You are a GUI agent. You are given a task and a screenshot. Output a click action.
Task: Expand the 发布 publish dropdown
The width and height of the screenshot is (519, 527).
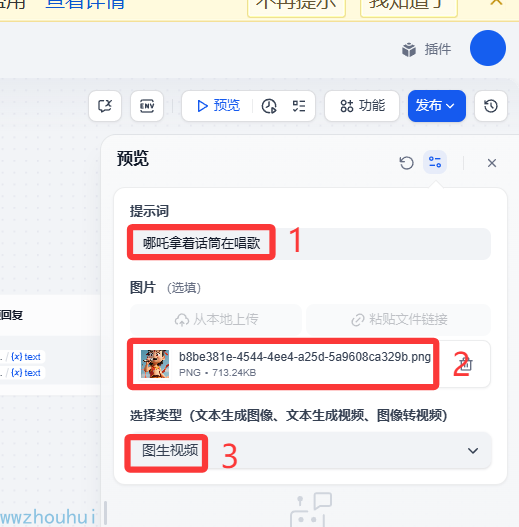click(x=437, y=106)
